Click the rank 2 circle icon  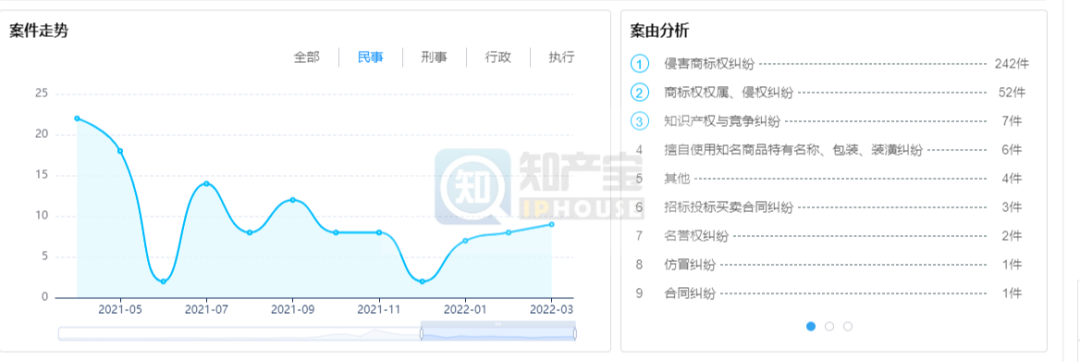click(640, 92)
